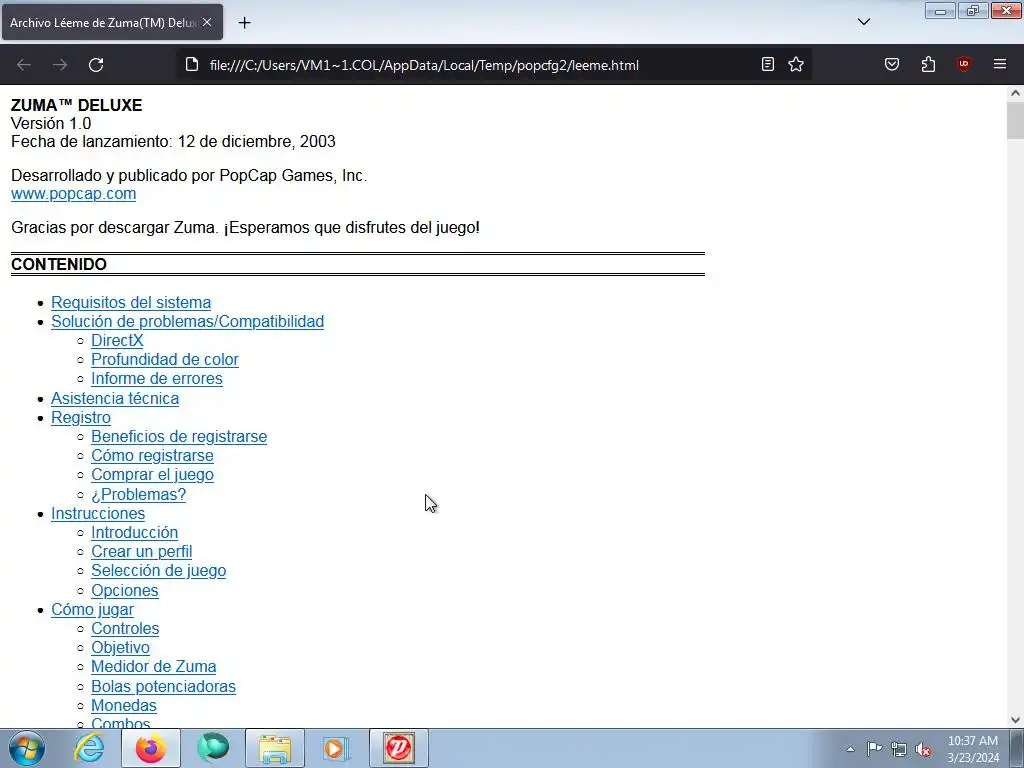Open the Windows Start menu

coord(27,748)
